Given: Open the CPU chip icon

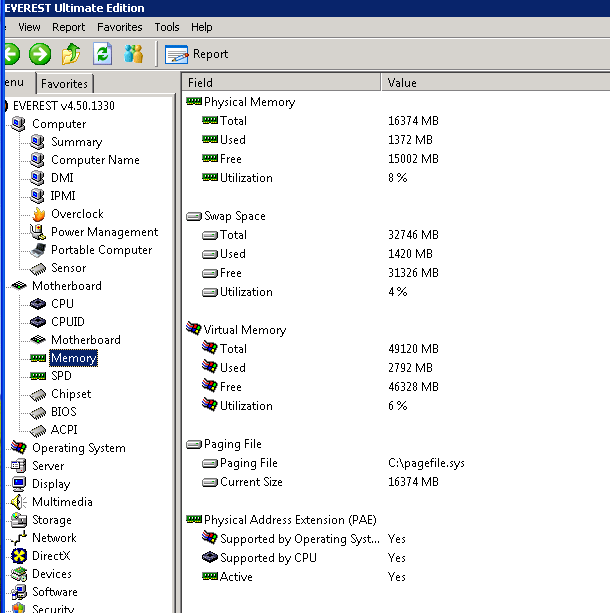Looking at the screenshot, I should point(38,304).
